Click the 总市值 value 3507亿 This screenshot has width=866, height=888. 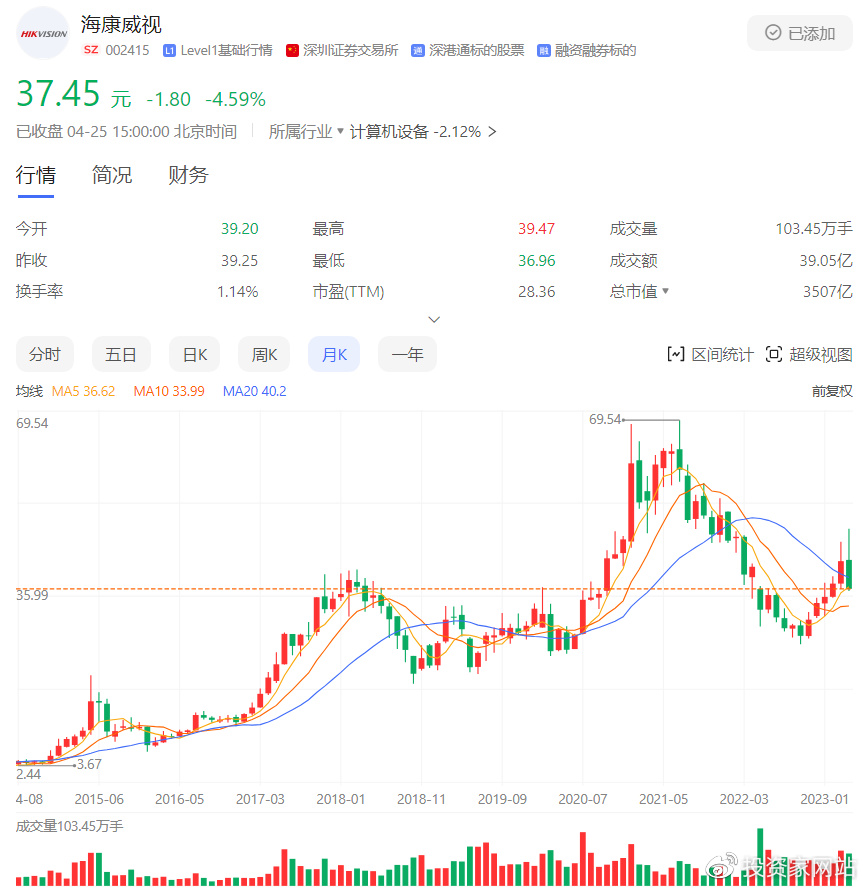[827, 292]
